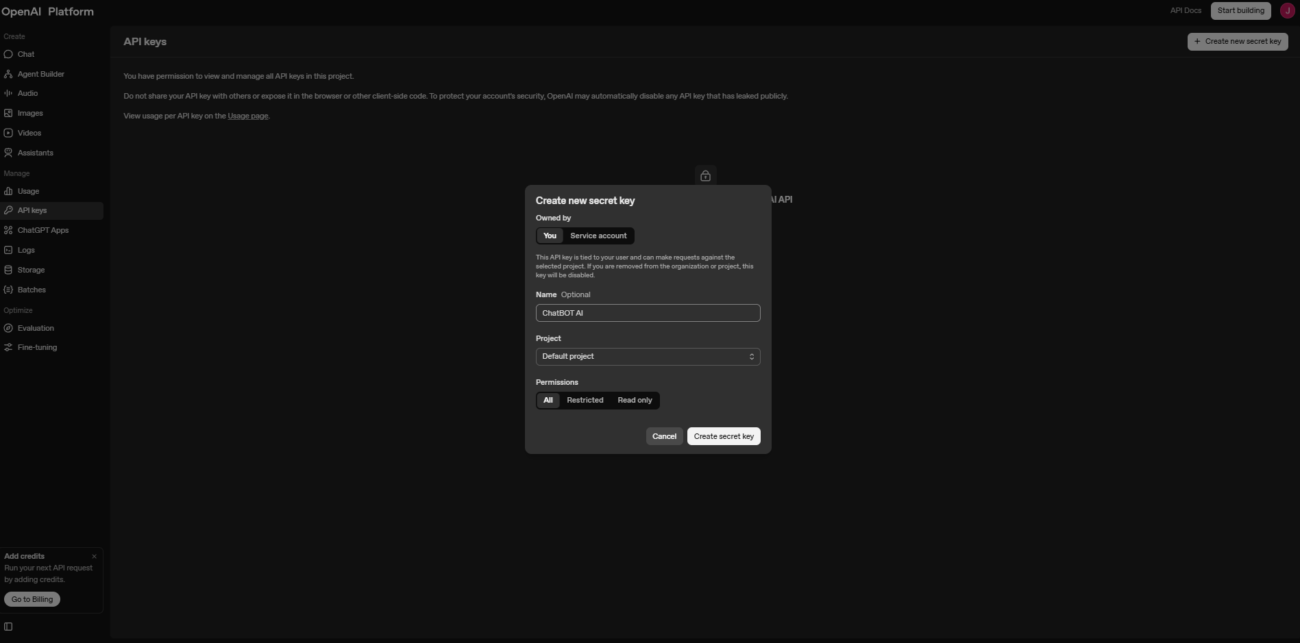Click the Videos icon in the sidebar
The image size is (1300, 643).
[8, 133]
